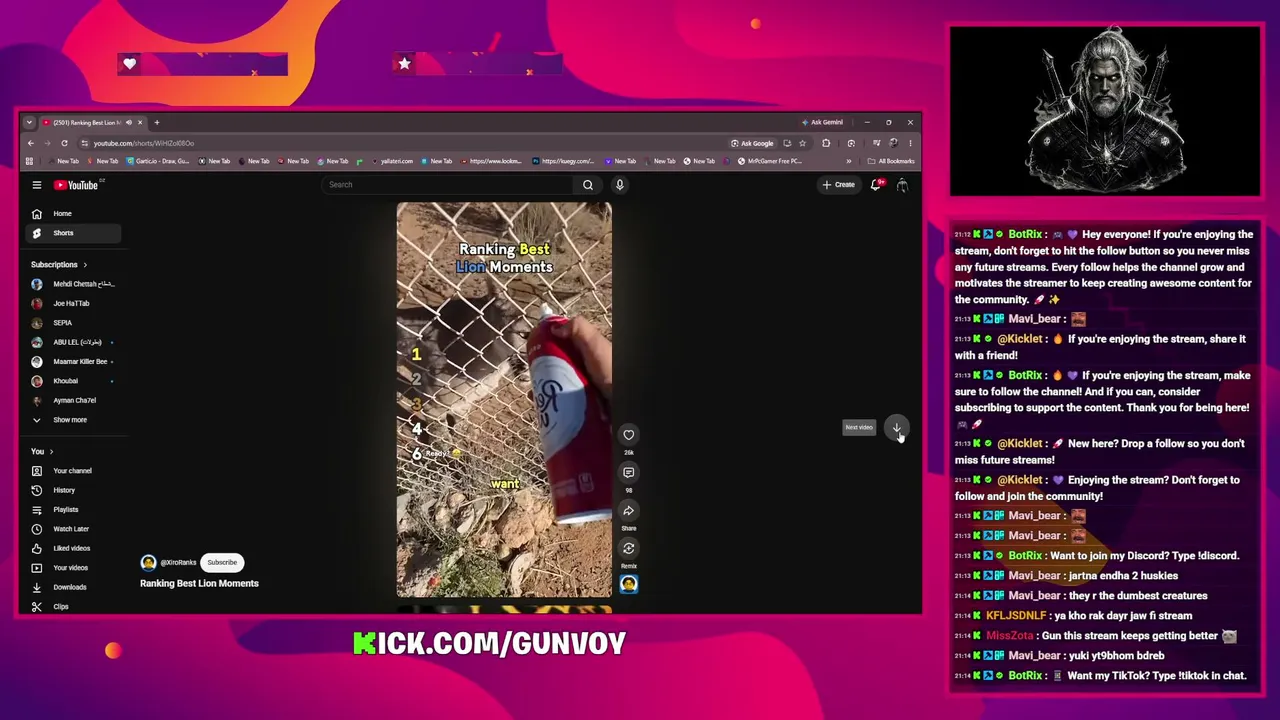The image size is (1280, 720).
Task: Close the Ranking Best Lion tab
Action: [140, 122]
